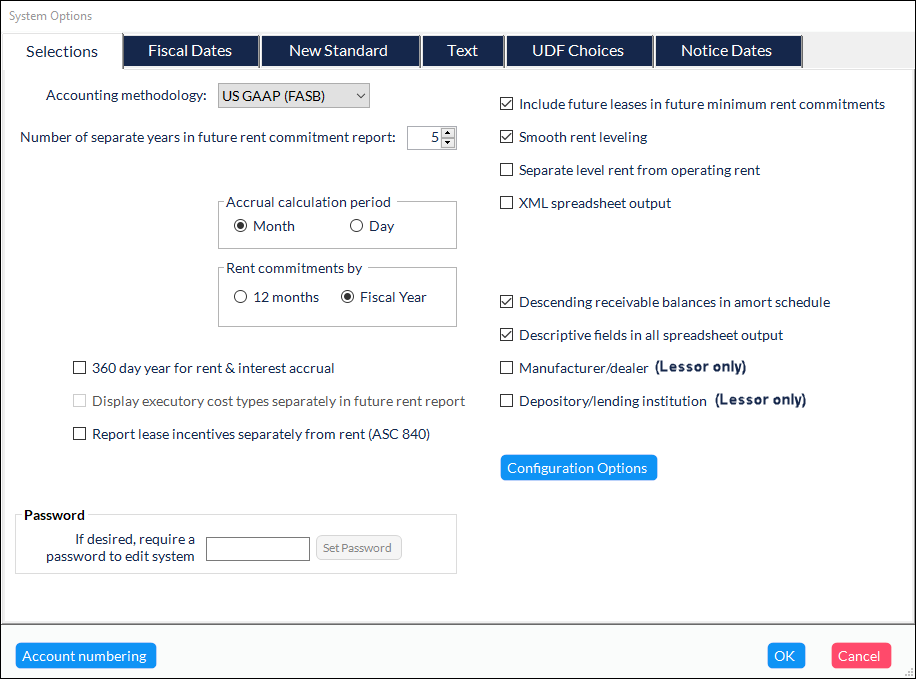Go to the UDF Choices tab

click(x=578, y=51)
